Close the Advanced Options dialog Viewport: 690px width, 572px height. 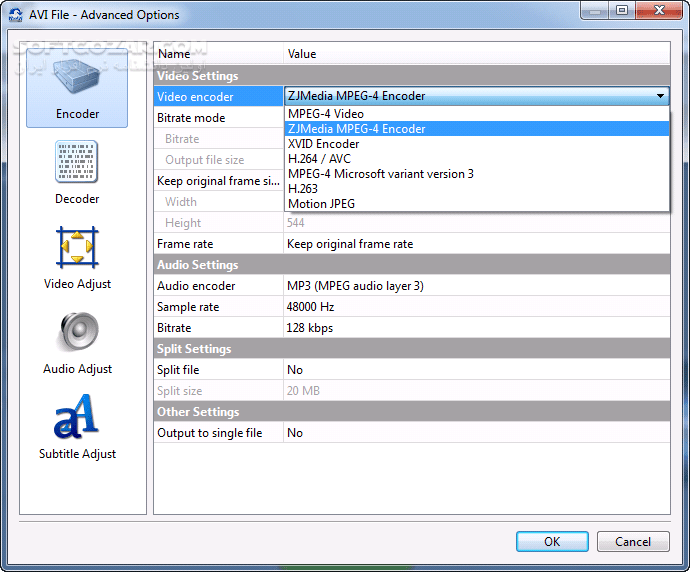coord(659,11)
